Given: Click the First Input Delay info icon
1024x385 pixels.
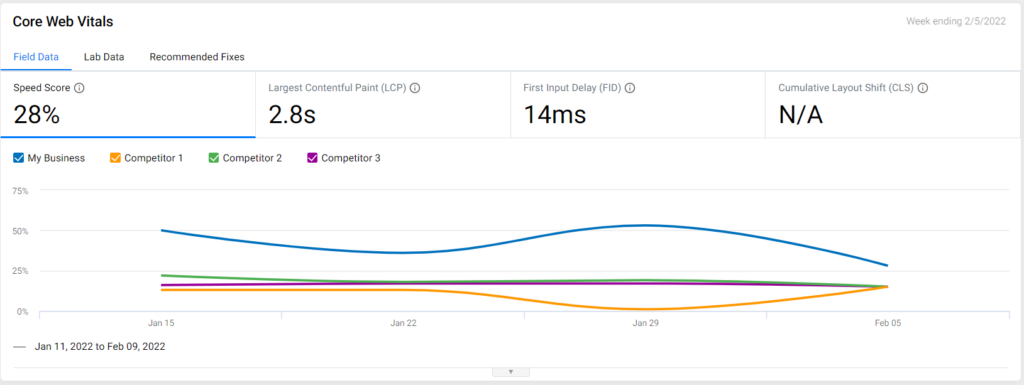Looking at the screenshot, I should click(630, 88).
